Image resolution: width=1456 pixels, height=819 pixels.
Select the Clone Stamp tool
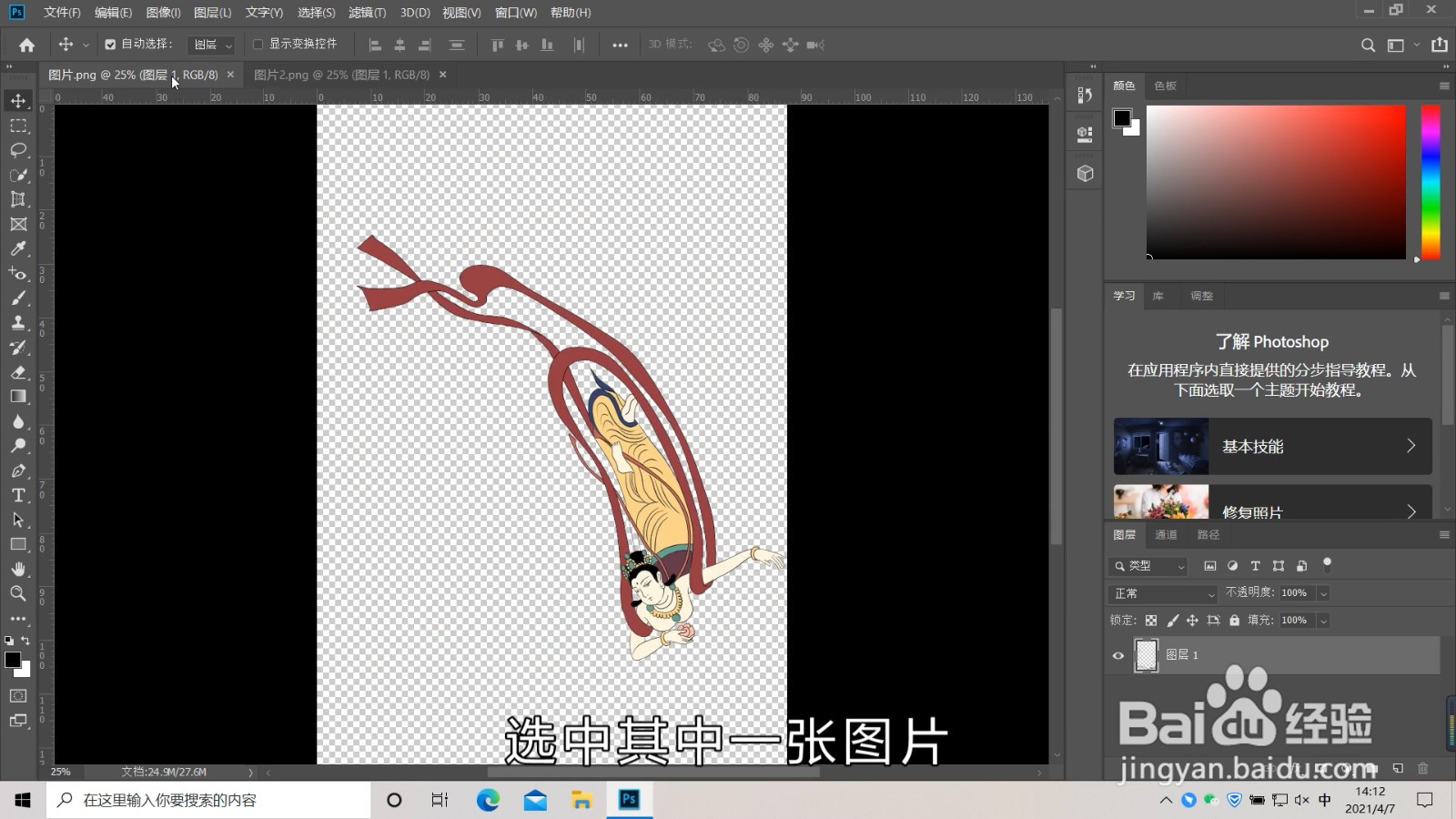pos(18,322)
